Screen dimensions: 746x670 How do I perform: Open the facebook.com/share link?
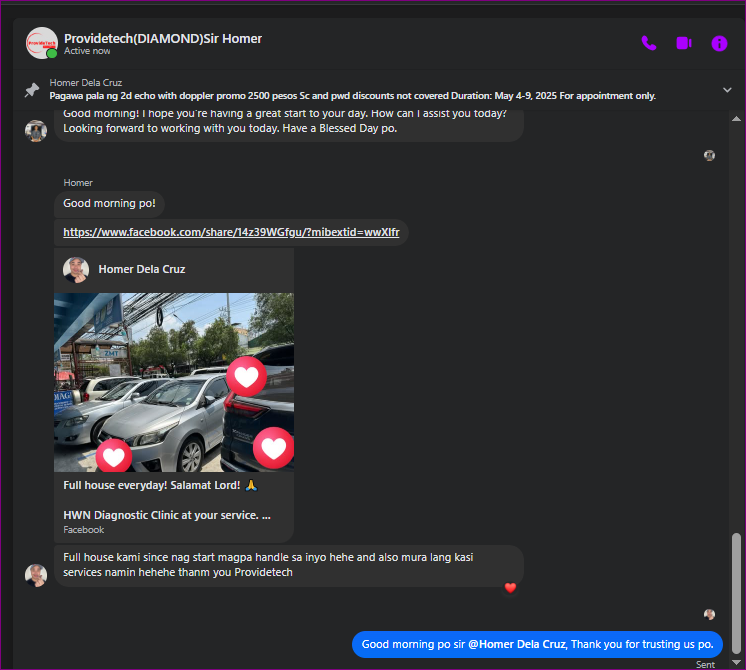[231, 232]
